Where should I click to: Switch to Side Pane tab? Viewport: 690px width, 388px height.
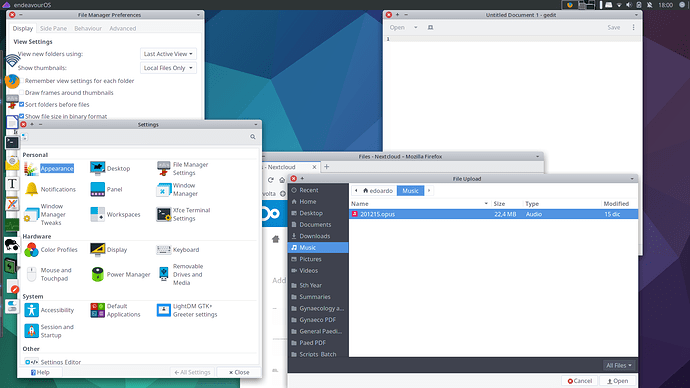pos(53,28)
